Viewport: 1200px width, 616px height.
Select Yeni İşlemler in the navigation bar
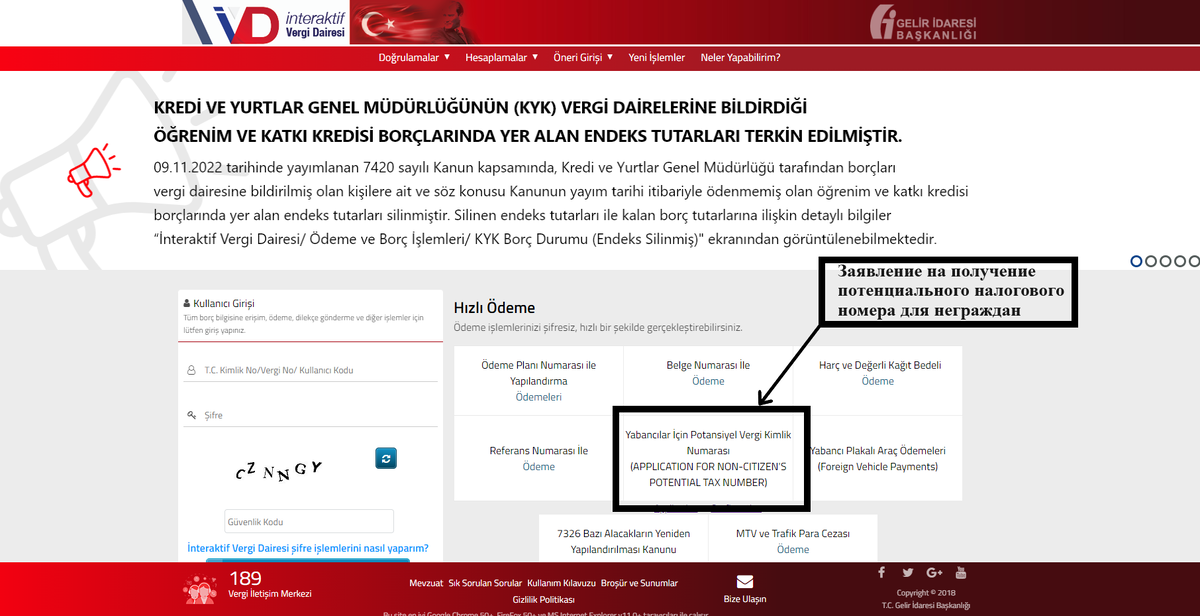657,57
